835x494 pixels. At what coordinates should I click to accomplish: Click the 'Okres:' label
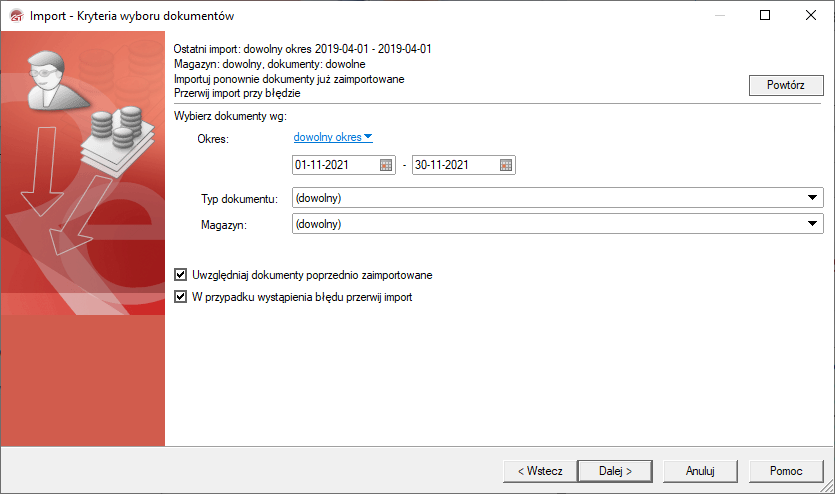click(213, 139)
